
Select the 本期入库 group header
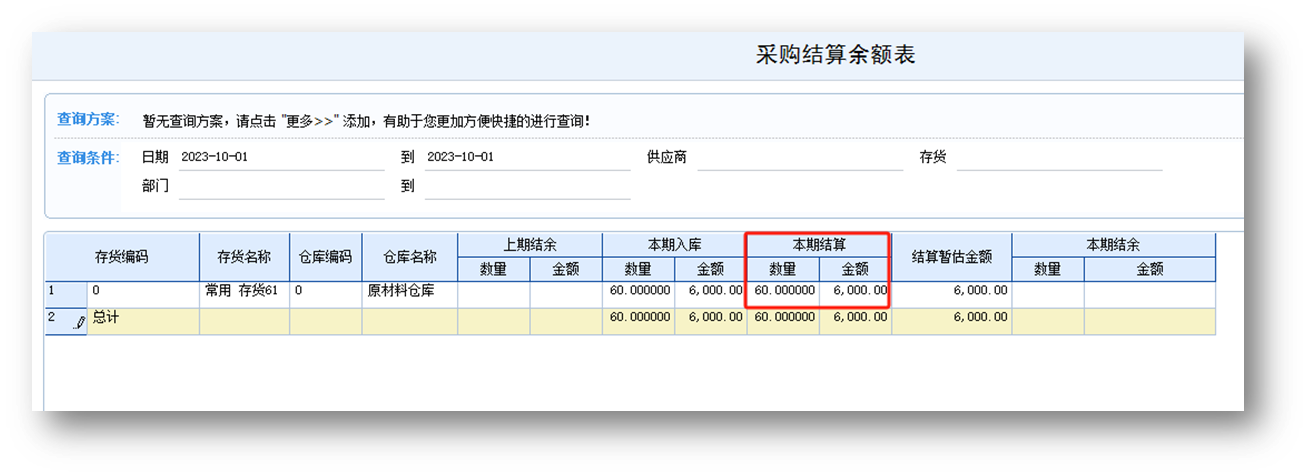tap(674, 245)
